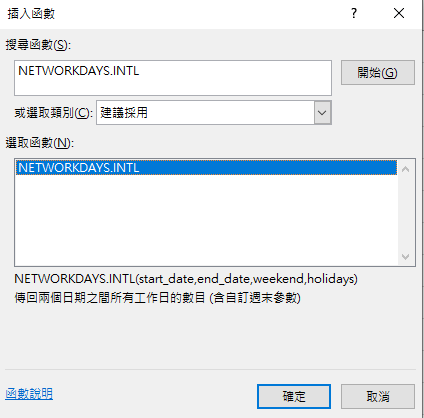Click empty area below NETWORKDAYS.INTL in list

click(206, 220)
